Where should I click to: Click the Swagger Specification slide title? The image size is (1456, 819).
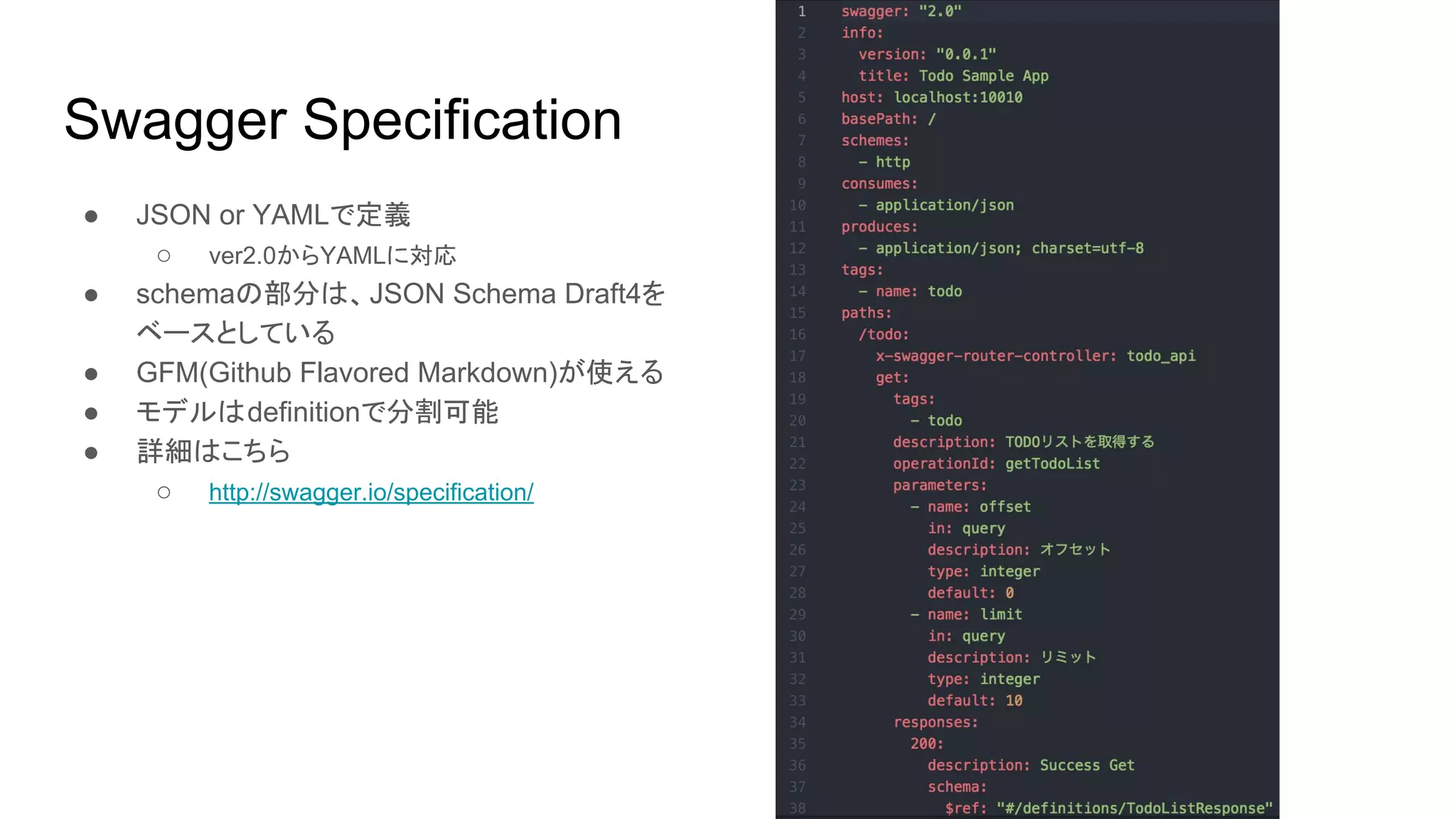[x=343, y=119]
